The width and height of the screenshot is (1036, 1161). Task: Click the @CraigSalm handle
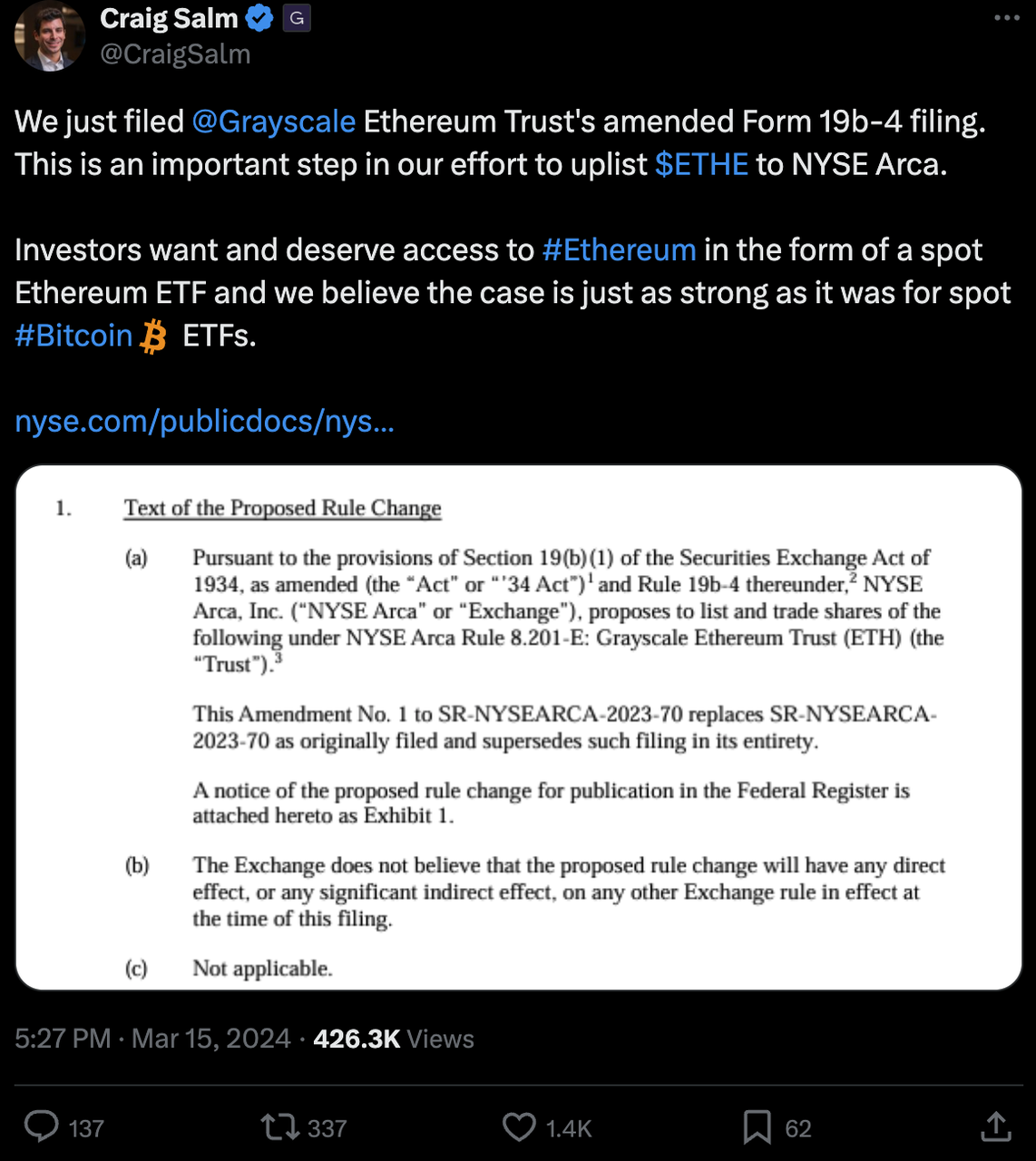pos(175,54)
